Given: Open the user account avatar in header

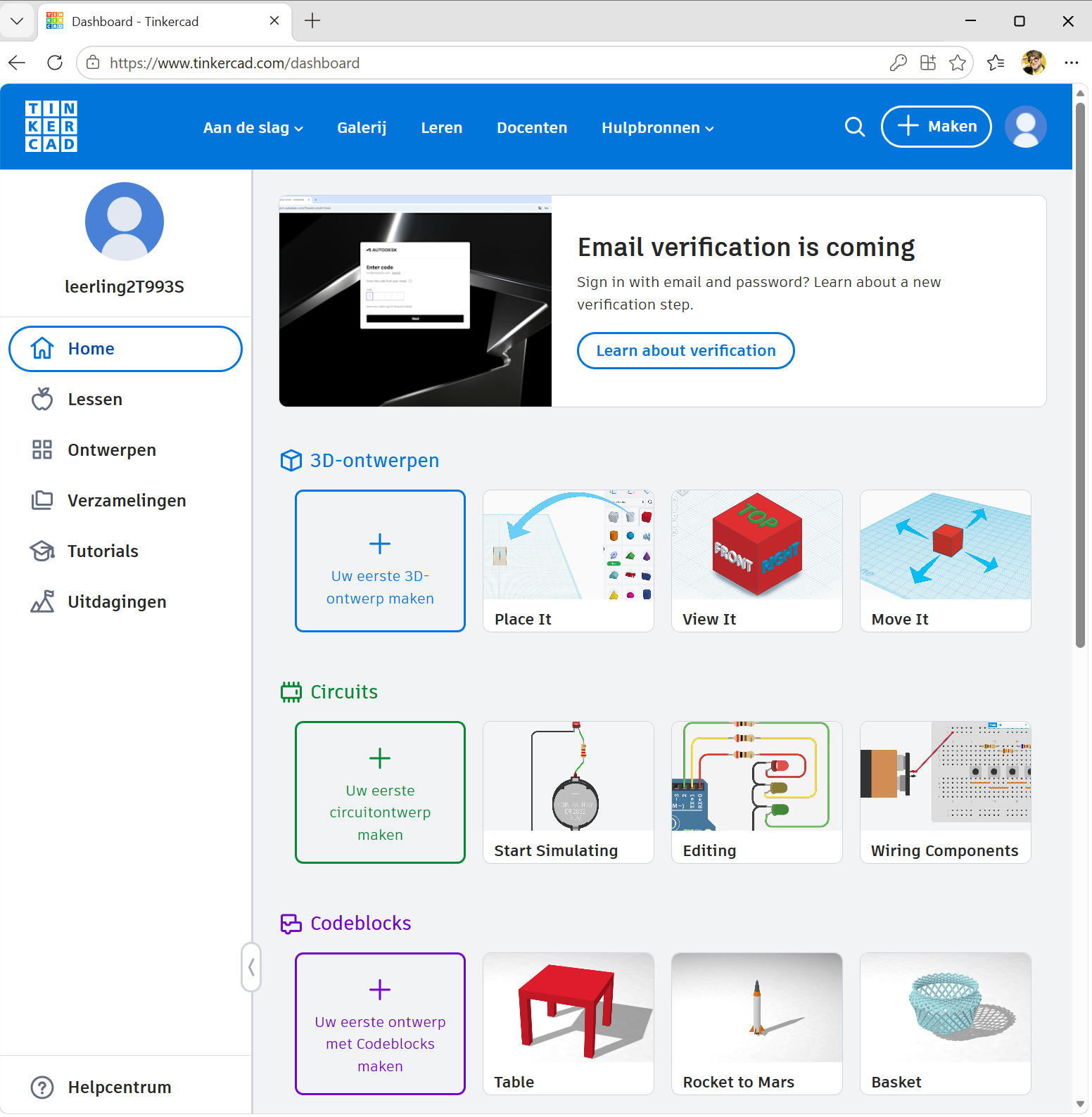Looking at the screenshot, I should [1025, 127].
